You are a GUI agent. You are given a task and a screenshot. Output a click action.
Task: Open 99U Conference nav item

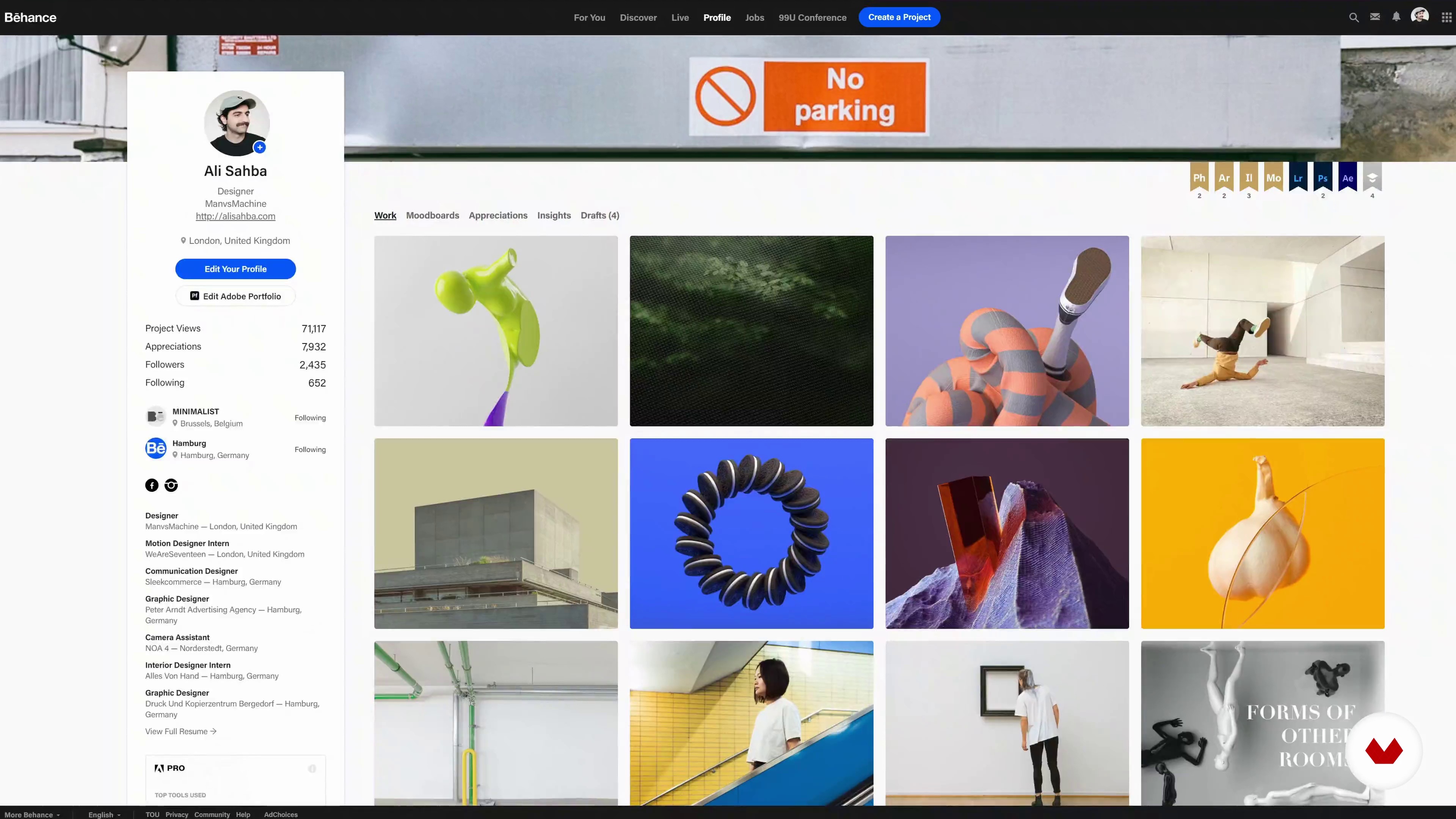tap(812, 17)
